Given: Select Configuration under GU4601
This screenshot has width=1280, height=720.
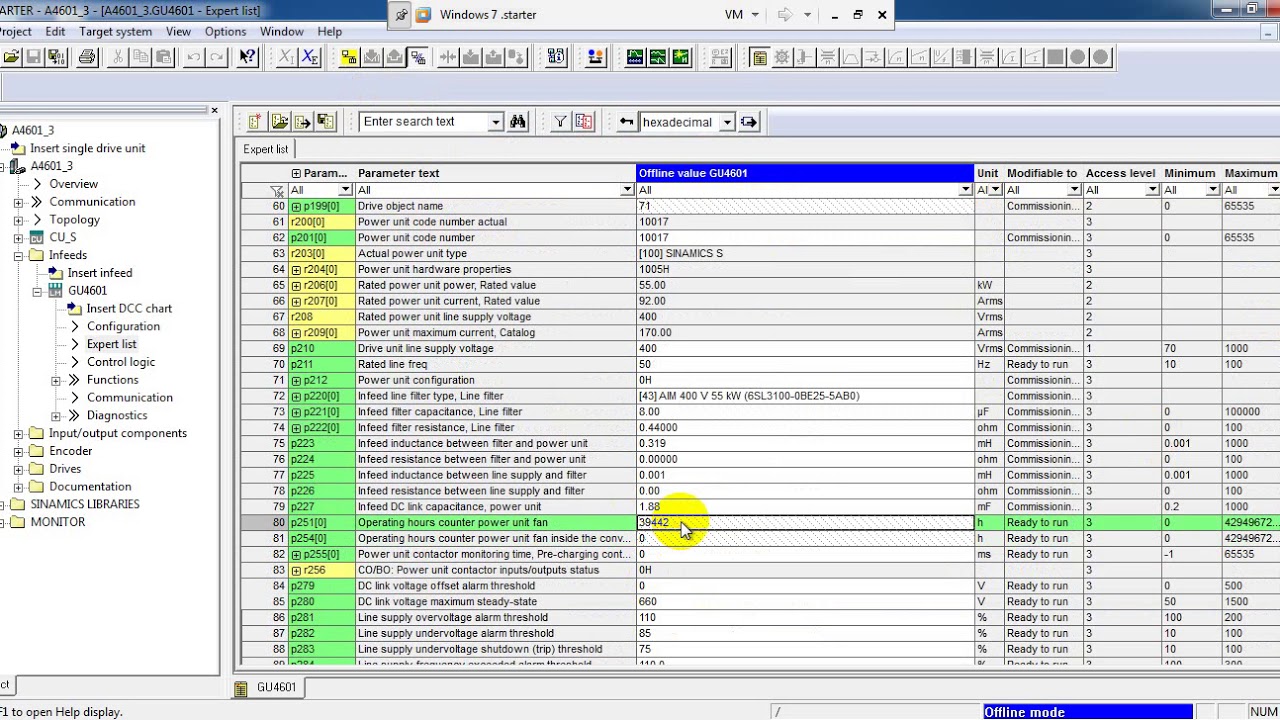Looking at the screenshot, I should point(123,327).
